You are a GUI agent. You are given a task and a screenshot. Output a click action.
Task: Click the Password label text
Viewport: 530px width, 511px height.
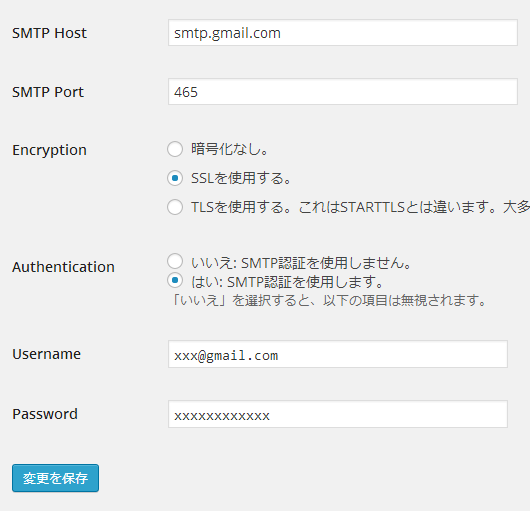[45, 414]
